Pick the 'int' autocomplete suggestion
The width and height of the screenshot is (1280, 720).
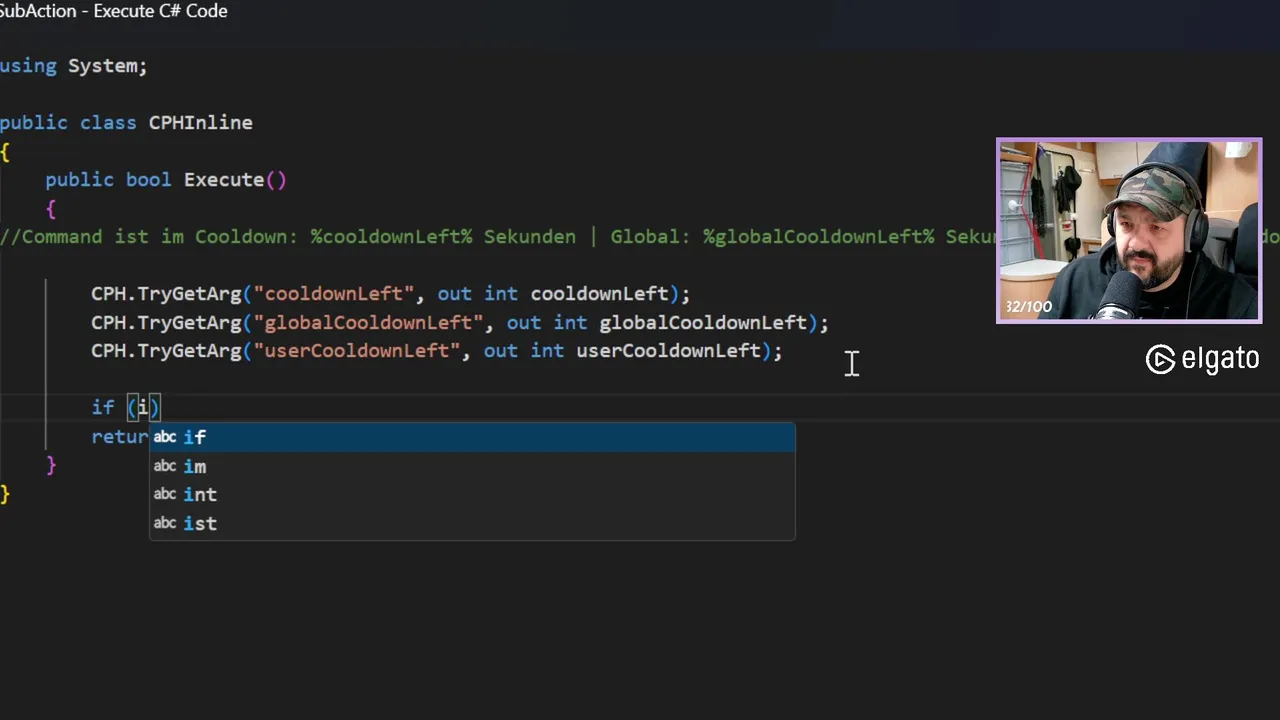(472, 494)
